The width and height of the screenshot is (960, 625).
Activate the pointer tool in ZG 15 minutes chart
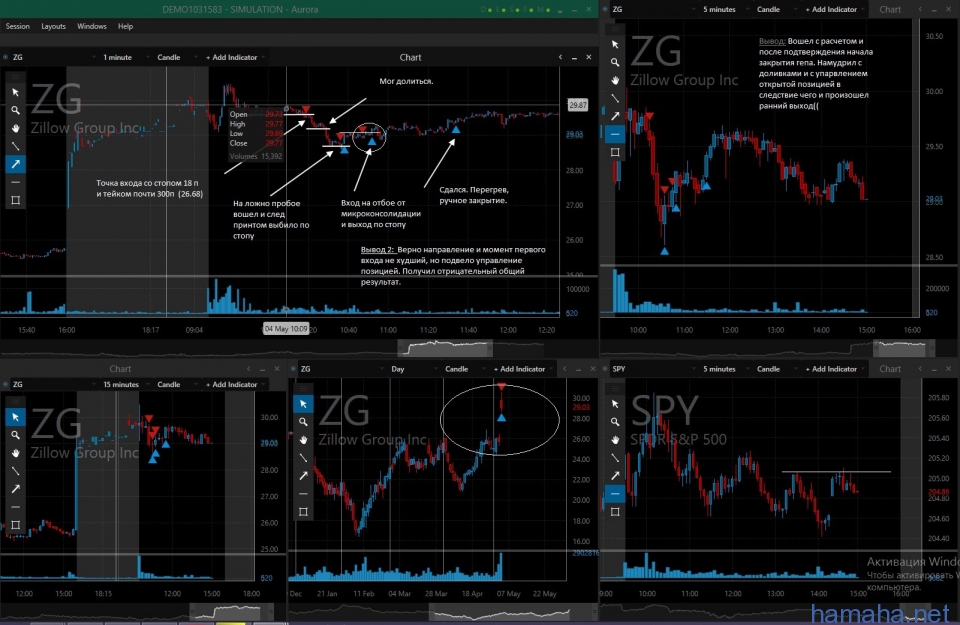pyautogui.click(x=15, y=417)
